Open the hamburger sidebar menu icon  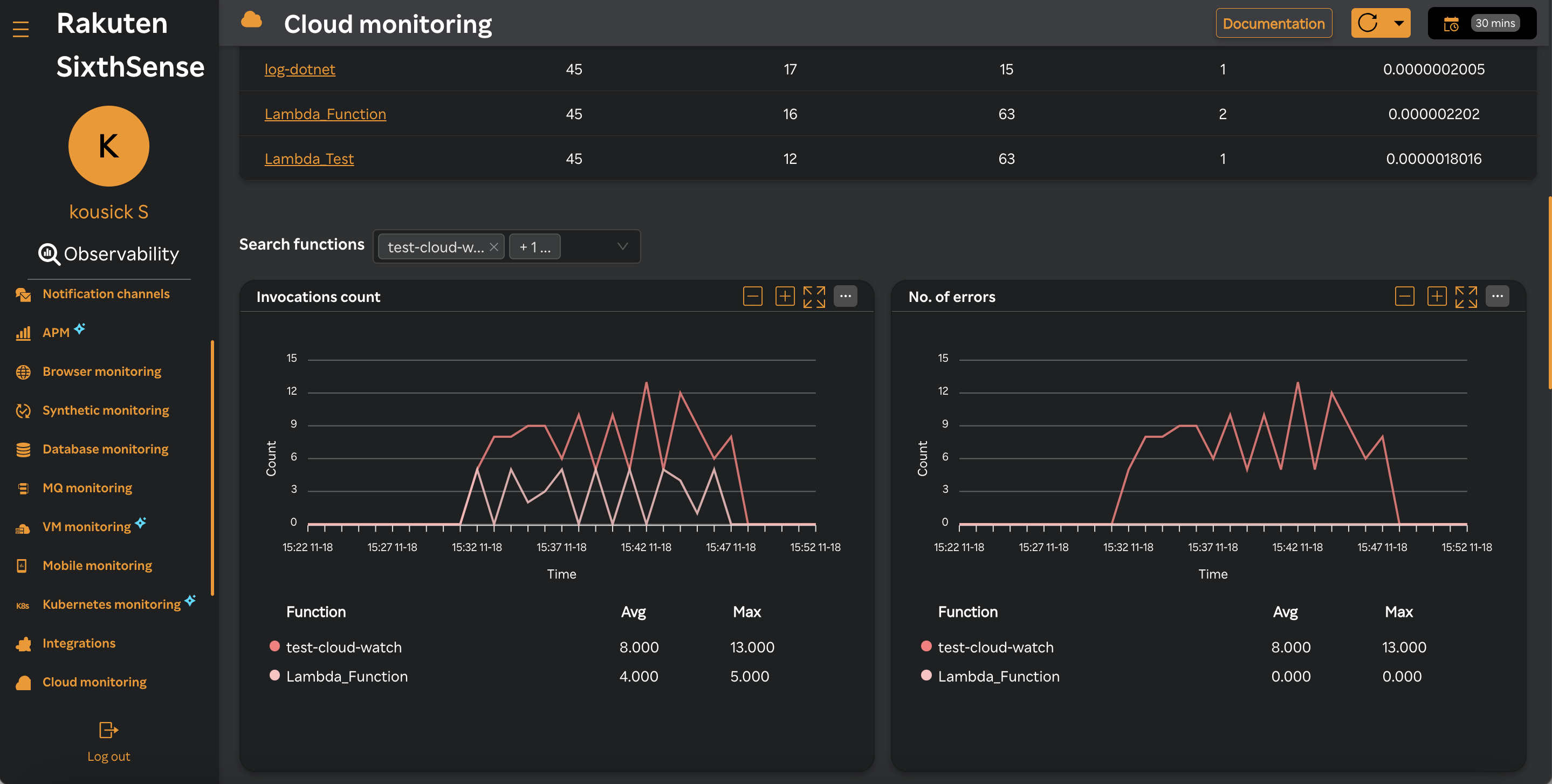coord(21,29)
